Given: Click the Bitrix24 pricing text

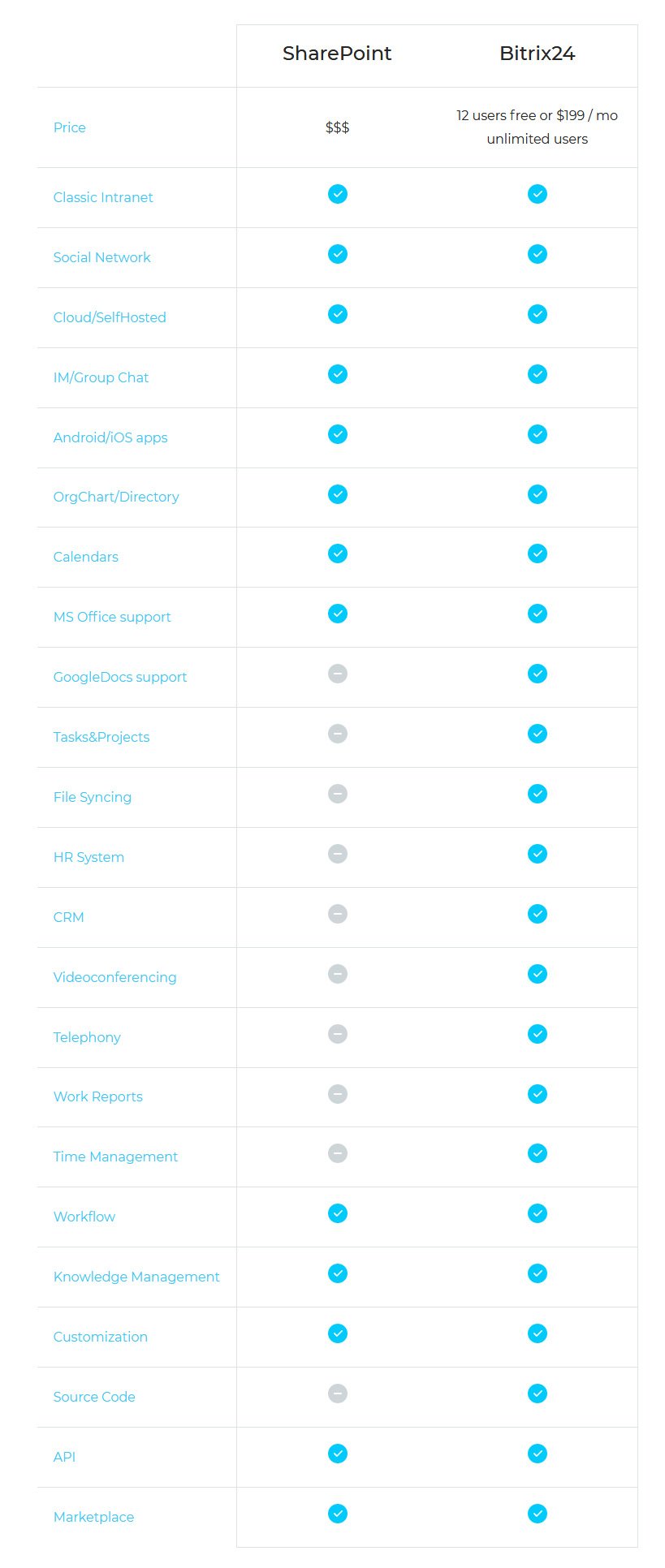Looking at the screenshot, I should pyautogui.click(x=538, y=127).
